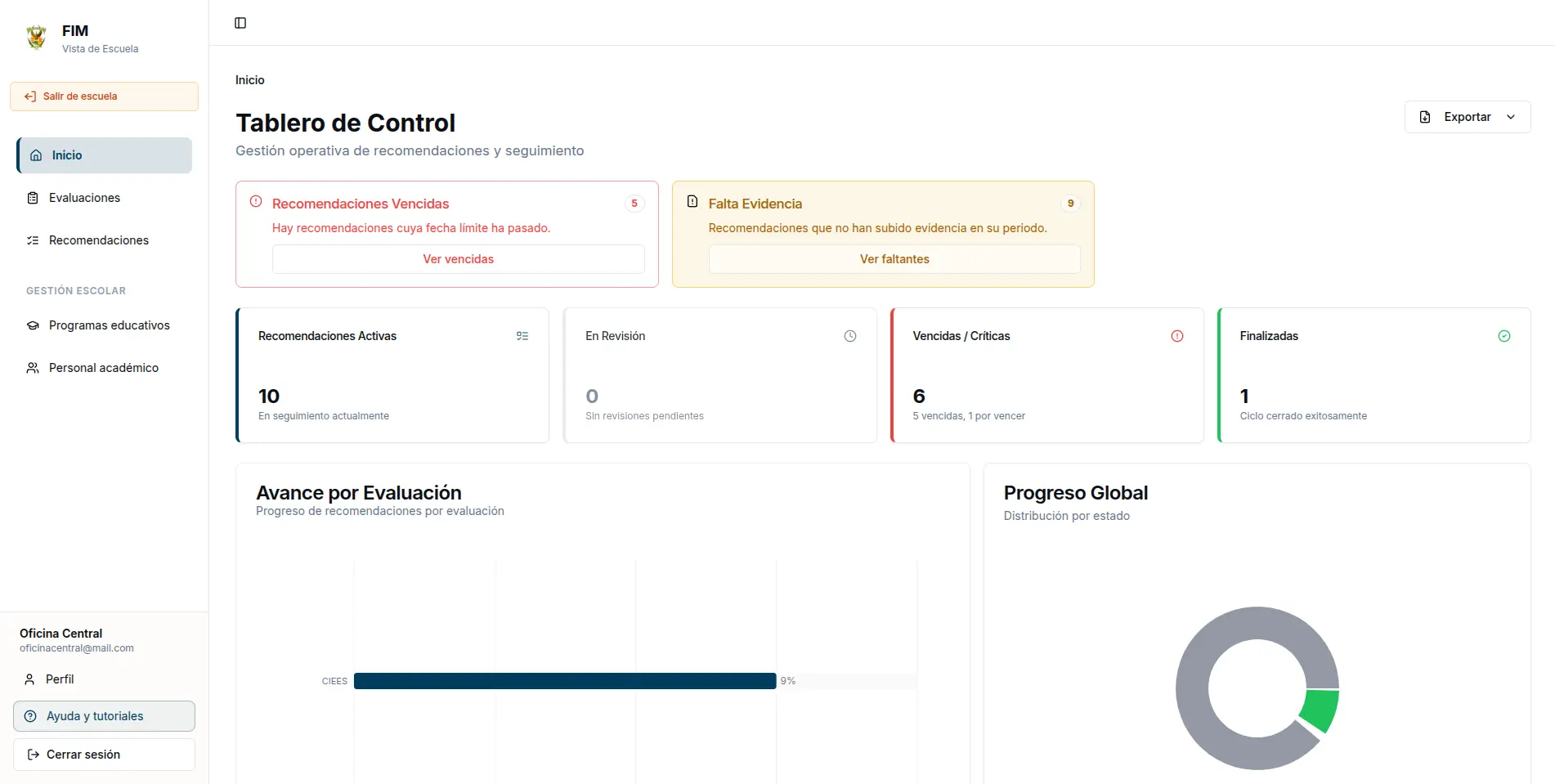The image size is (1555, 784).
Task: Click the checklist icon beside Recomendaciones
Action: point(33,240)
